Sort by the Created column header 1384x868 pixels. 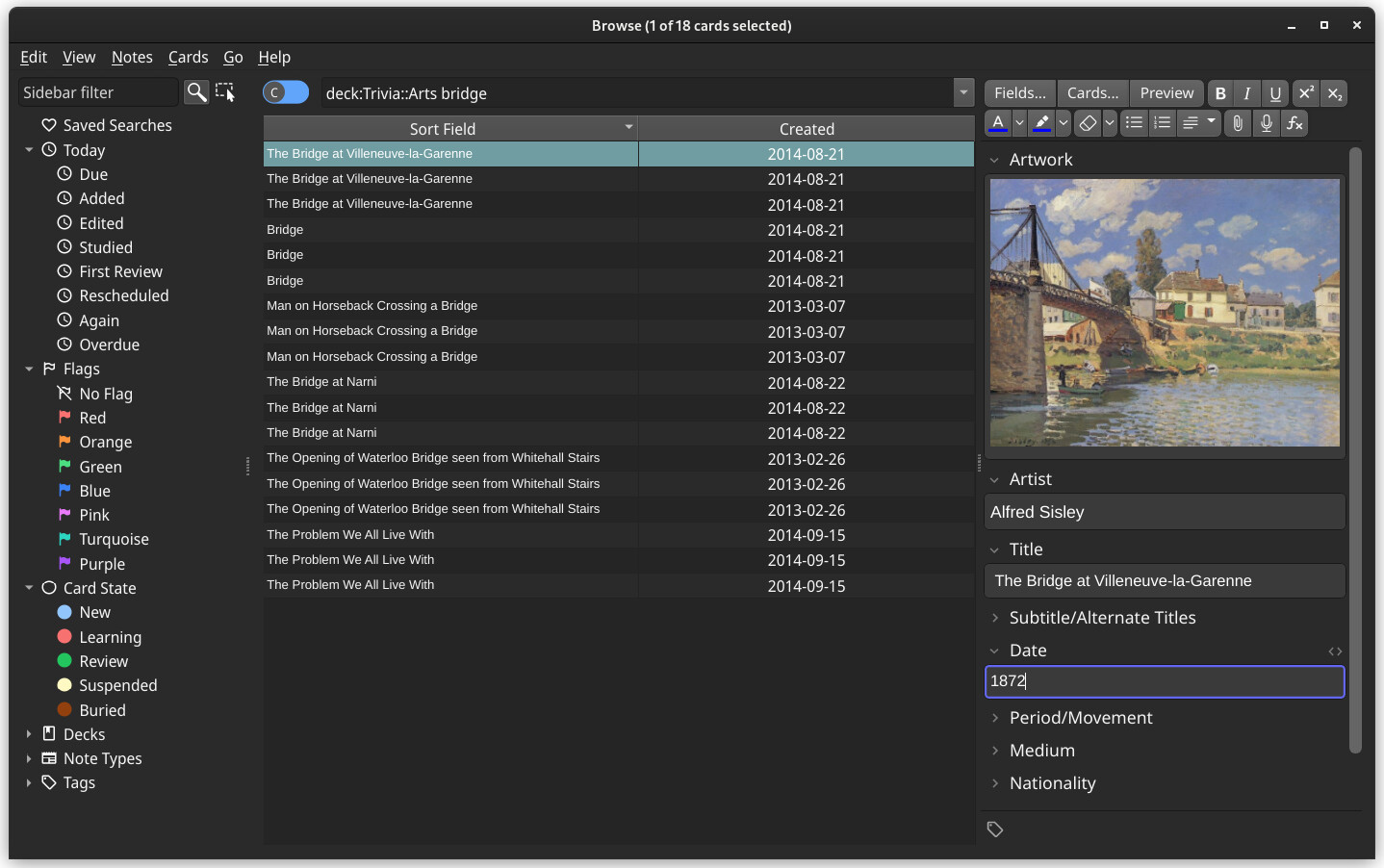point(807,129)
